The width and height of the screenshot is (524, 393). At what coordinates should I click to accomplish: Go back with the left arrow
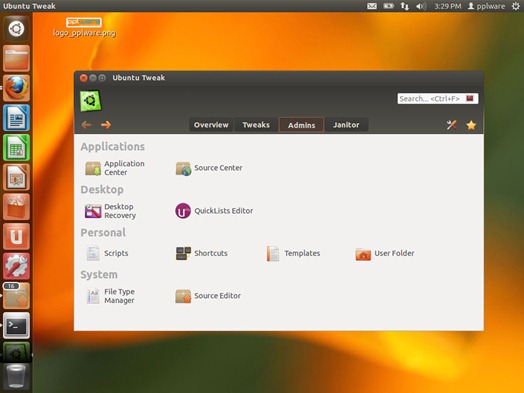[87, 125]
